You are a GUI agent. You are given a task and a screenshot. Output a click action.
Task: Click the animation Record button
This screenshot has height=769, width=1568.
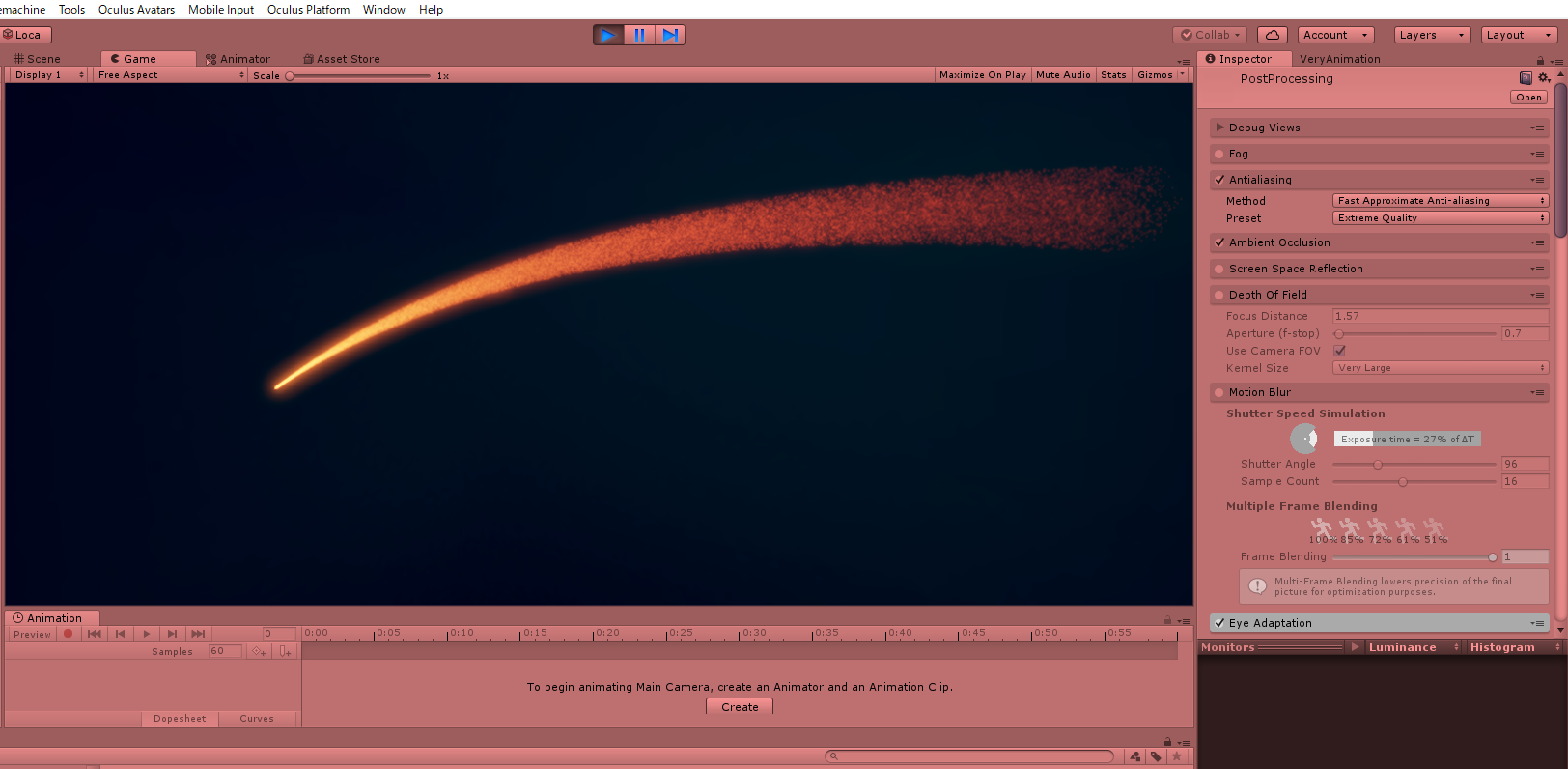(x=68, y=634)
